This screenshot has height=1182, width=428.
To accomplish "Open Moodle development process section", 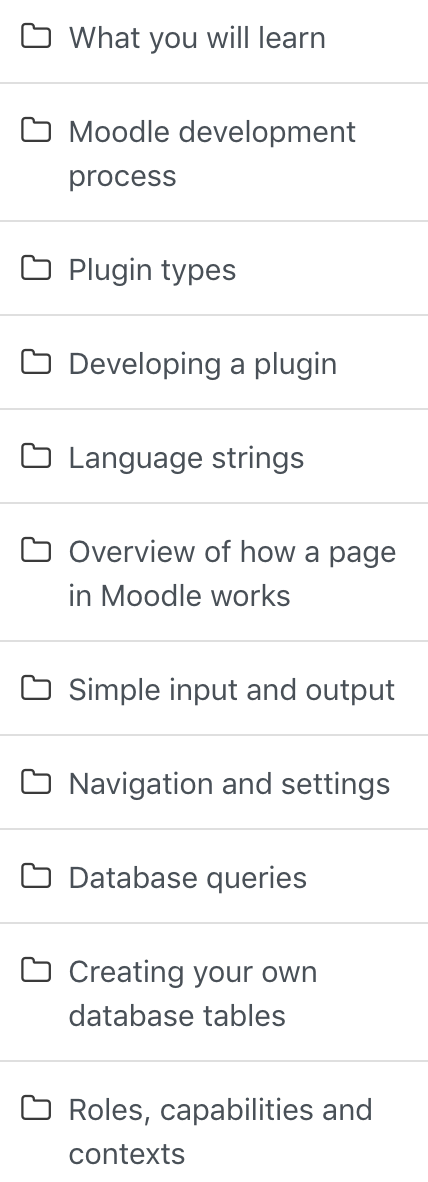I will 212,154.
